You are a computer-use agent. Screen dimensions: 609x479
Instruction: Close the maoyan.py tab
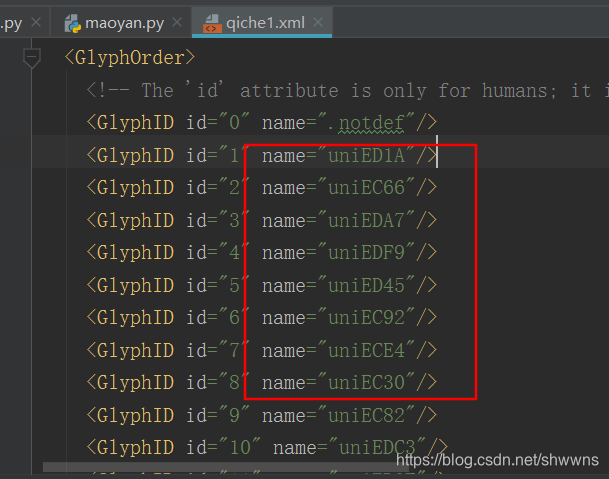pos(177,23)
